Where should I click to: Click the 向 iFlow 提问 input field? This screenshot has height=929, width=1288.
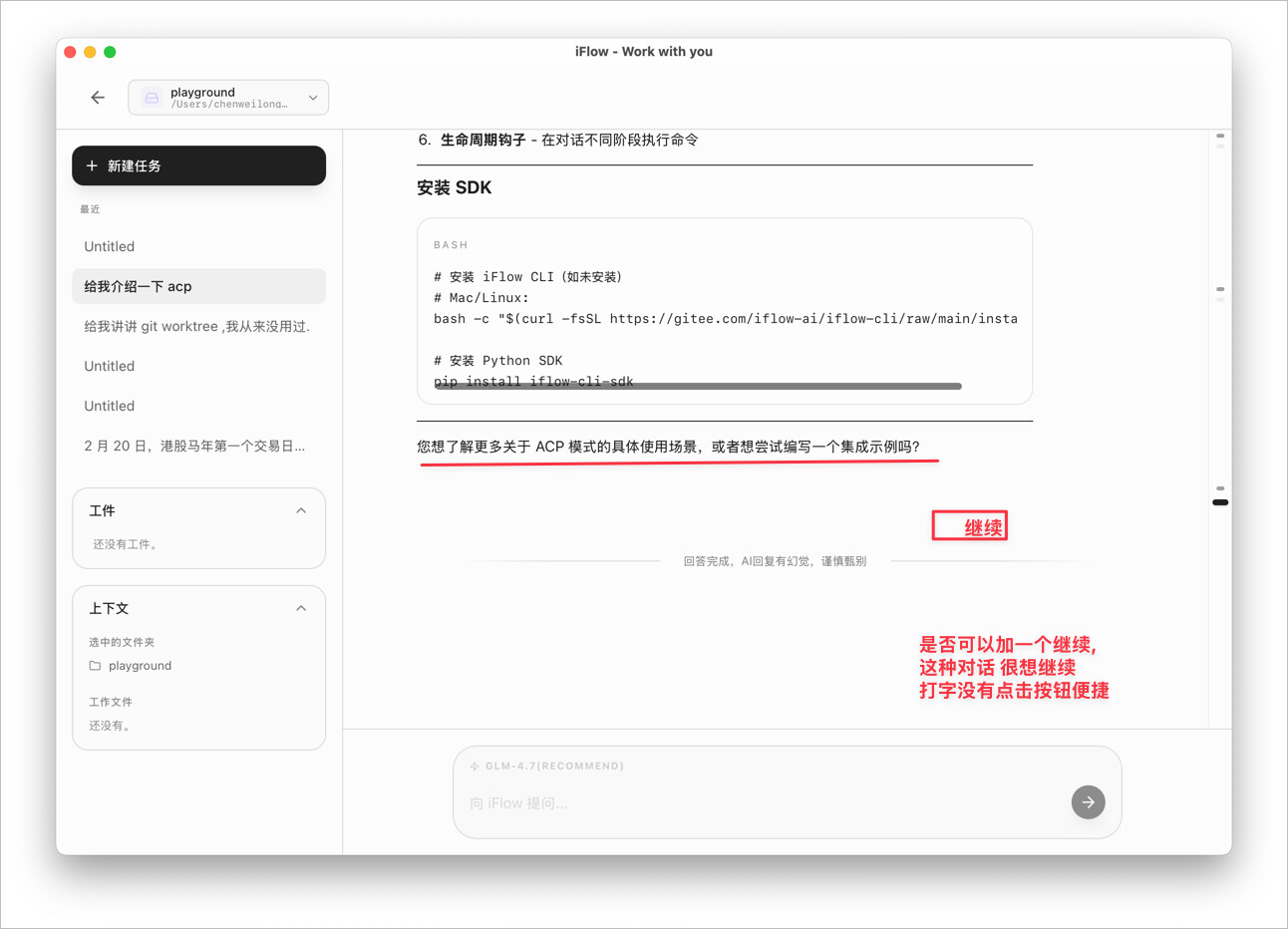(758, 803)
